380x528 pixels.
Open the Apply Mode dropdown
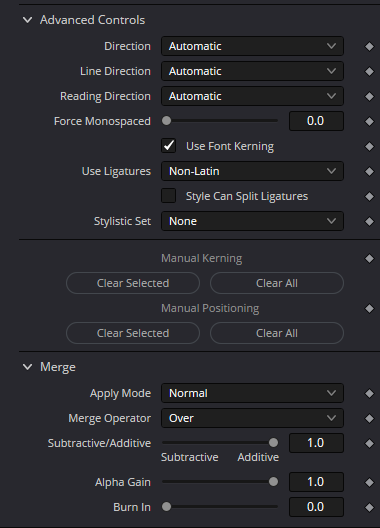click(252, 393)
